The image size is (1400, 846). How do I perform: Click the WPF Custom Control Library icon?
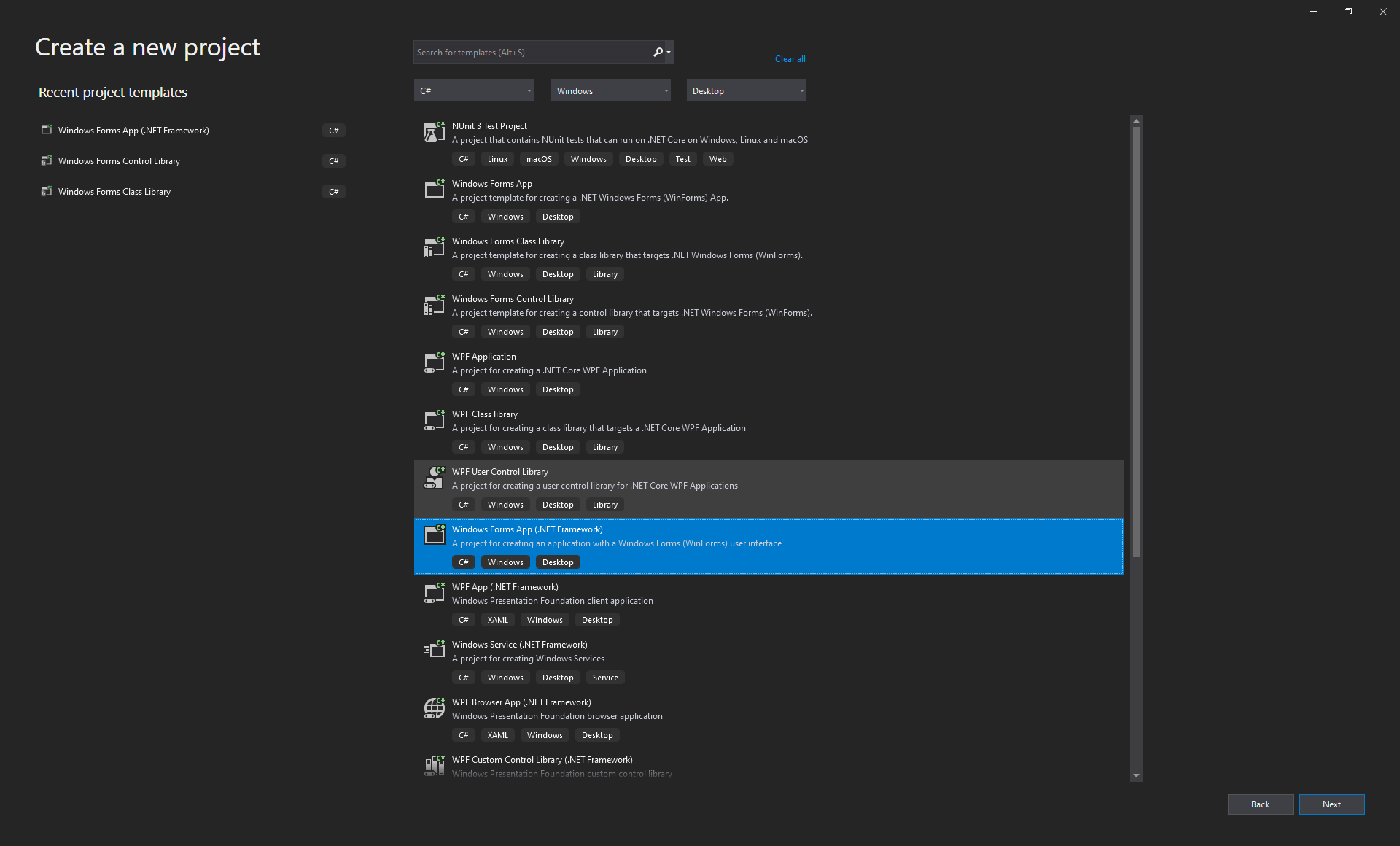coord(435,765)
